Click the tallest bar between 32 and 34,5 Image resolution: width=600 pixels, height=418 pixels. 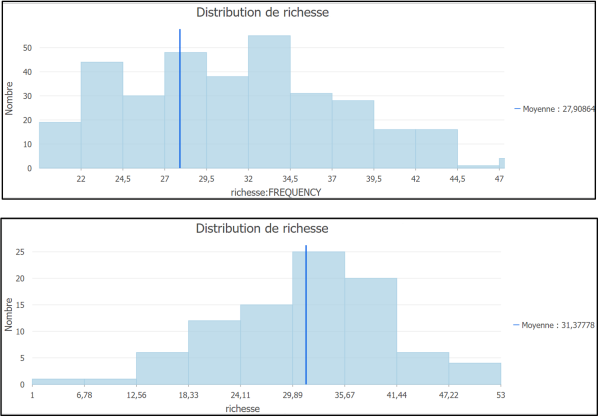269,102
